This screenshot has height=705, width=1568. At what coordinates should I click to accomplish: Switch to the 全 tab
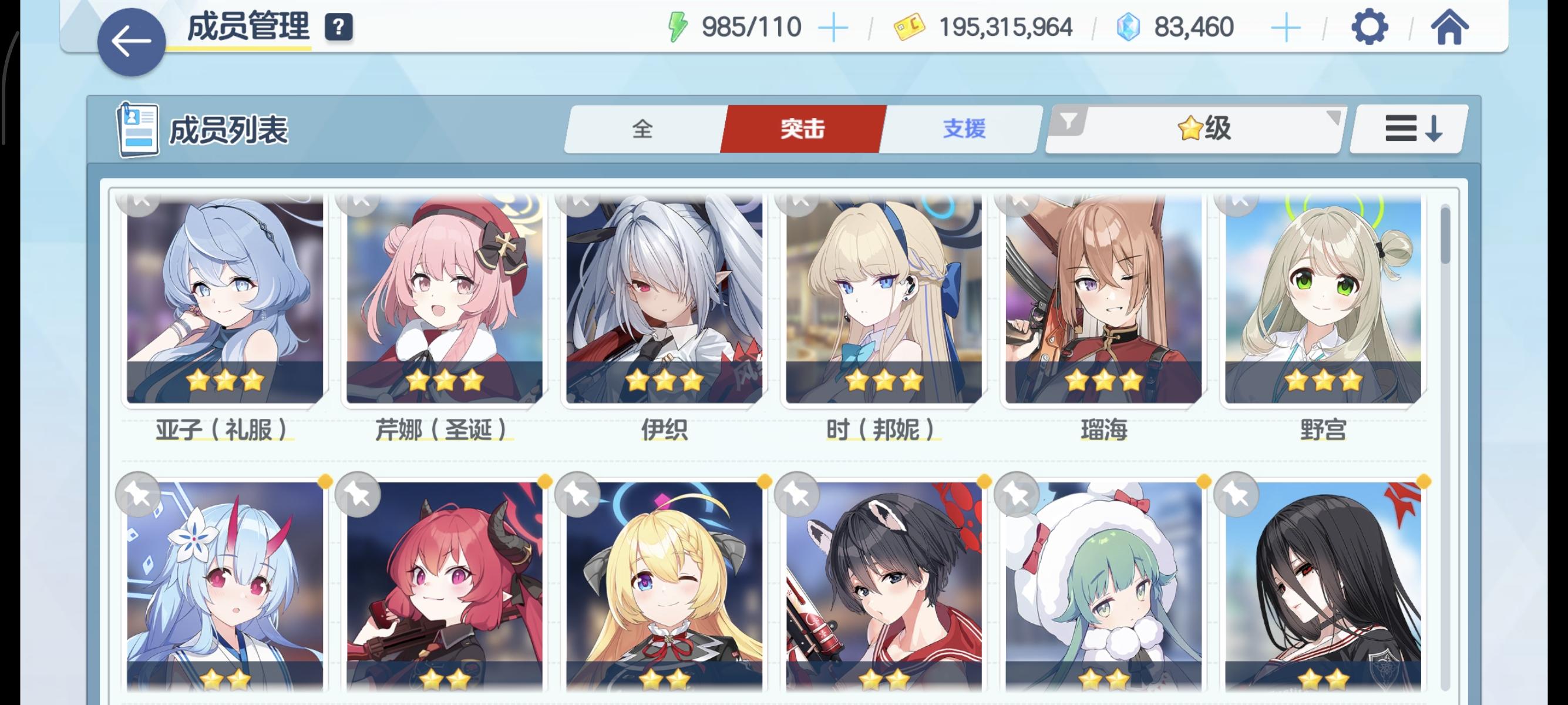[x=643, y=129]
